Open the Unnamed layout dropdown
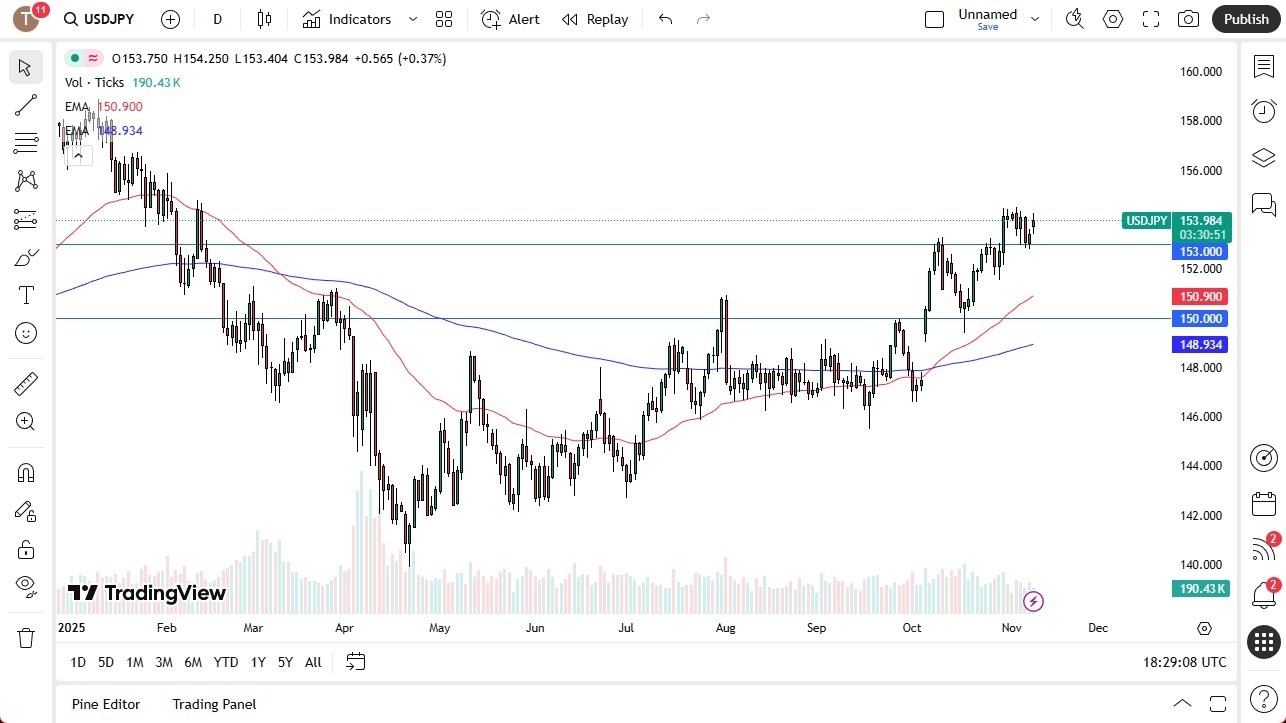Viewport: 1286px width, 723px height. click(1035, 18)
